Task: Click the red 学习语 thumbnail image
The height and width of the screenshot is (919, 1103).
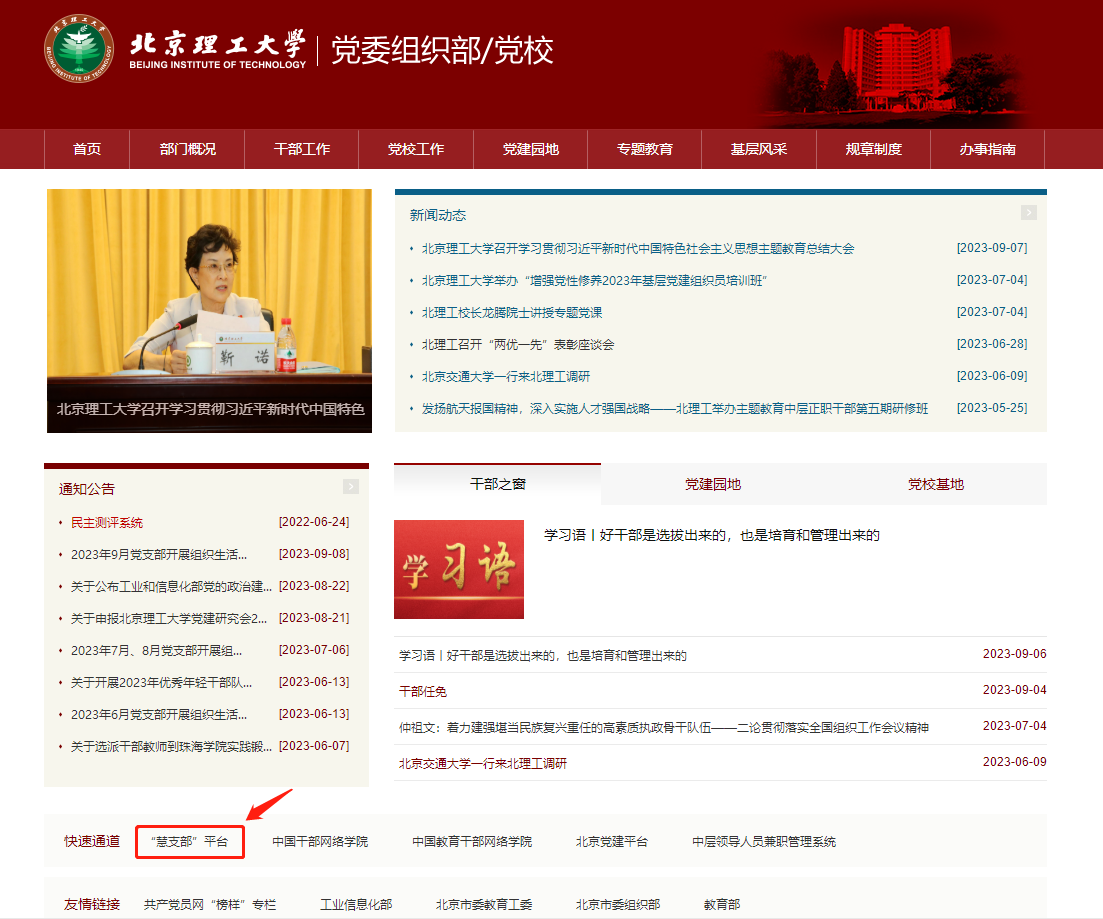Action: pos(459,569)
